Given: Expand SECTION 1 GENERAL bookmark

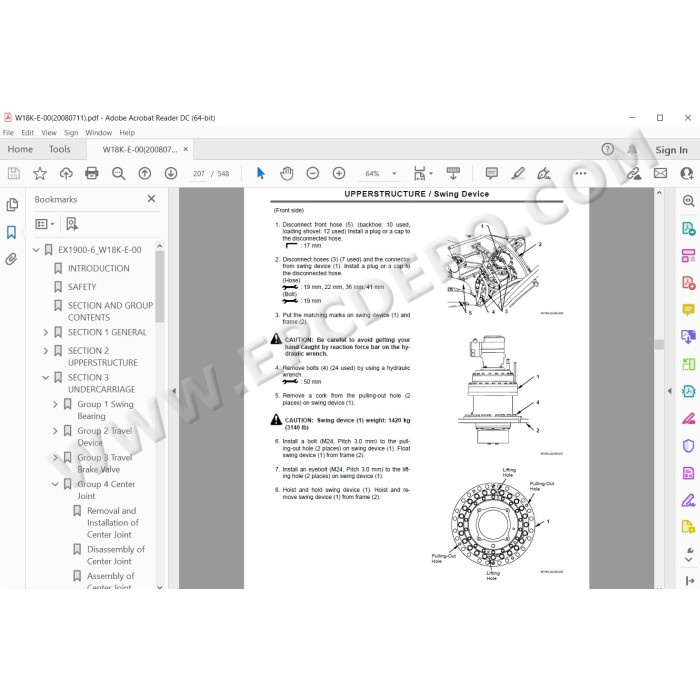Looking at the screenshot, I should [x=46, y=333].
